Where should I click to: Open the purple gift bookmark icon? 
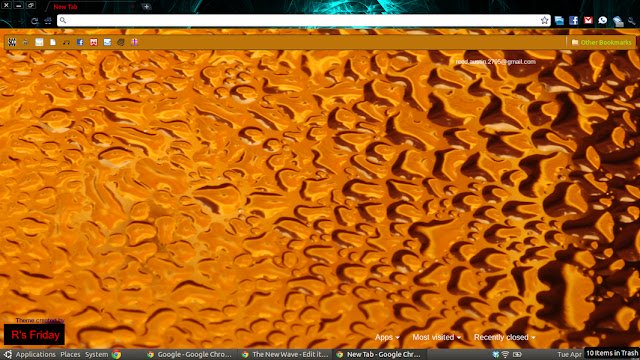pos(134,42)
